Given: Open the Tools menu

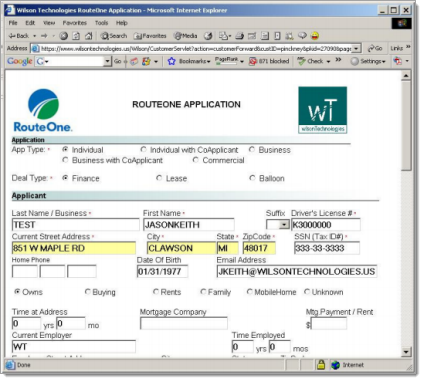Looking at the screenshot, I should [101, 23].
